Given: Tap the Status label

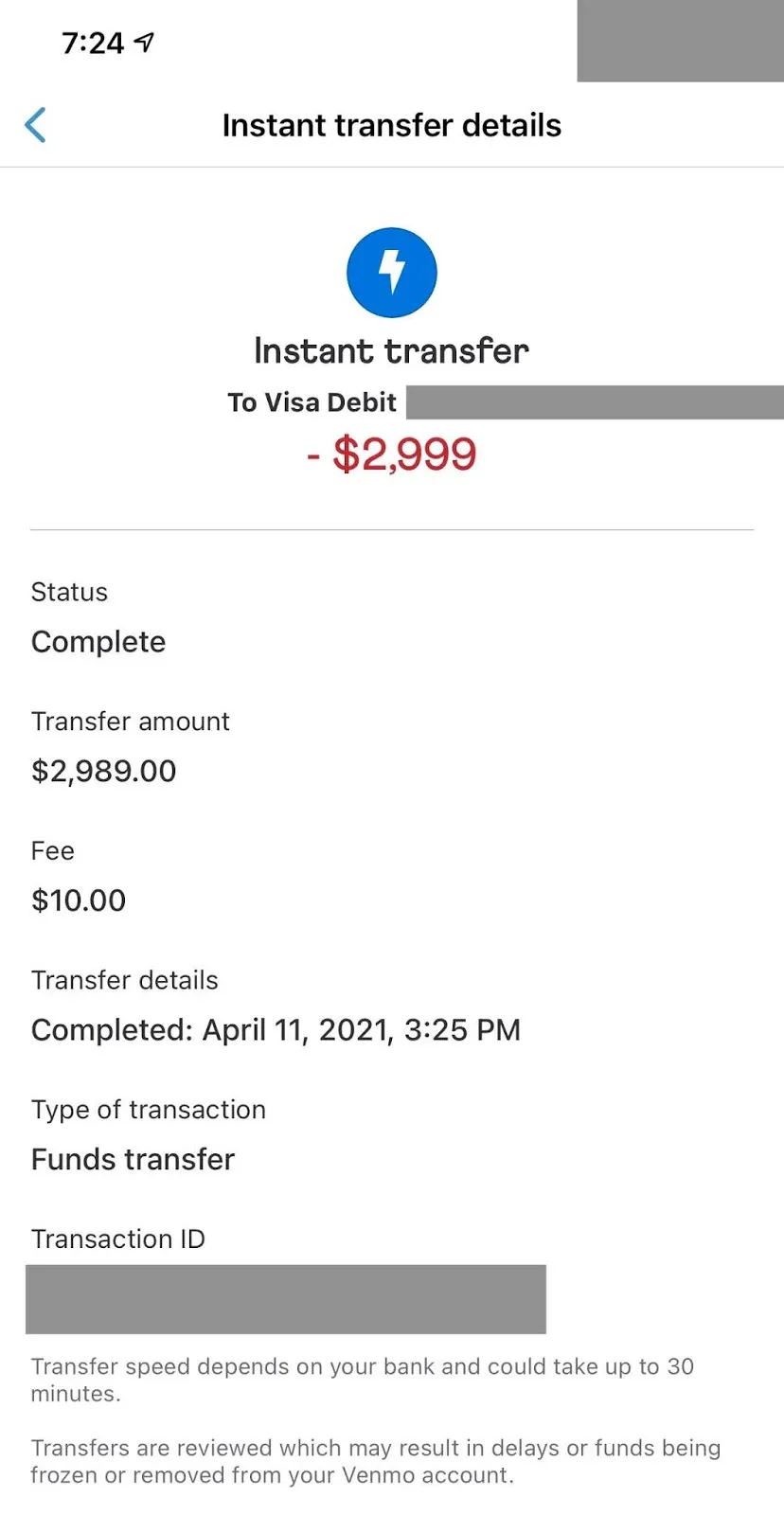Looking at the screenshot, I should [x=69, y=592].
